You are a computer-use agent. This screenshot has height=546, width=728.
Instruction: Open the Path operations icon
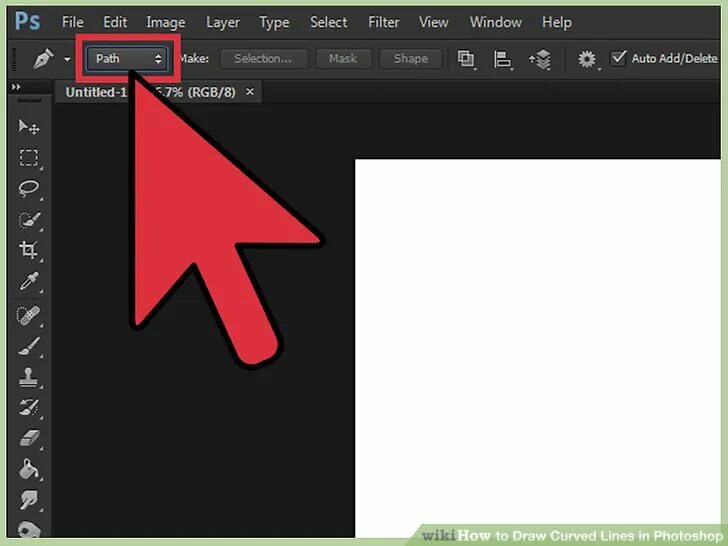coord(466,59)
